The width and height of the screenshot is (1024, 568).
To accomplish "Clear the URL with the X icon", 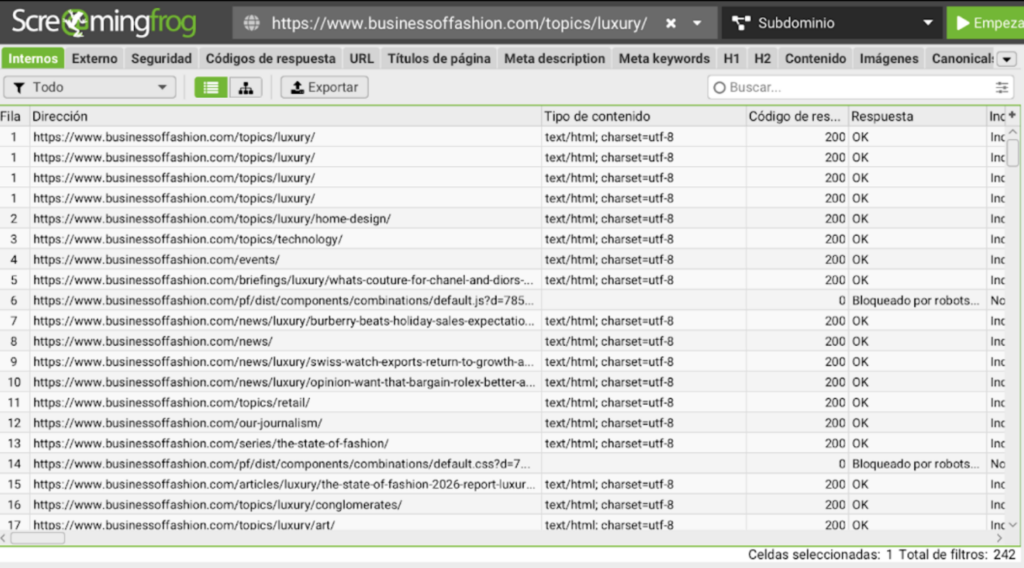I will pos(671,22).
